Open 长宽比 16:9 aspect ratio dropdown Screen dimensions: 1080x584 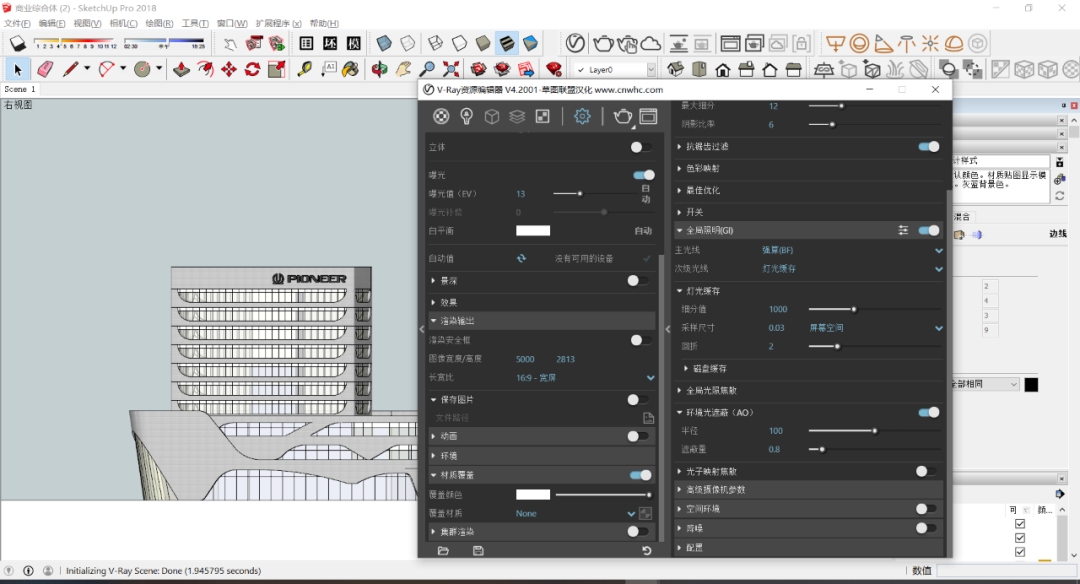584,377
